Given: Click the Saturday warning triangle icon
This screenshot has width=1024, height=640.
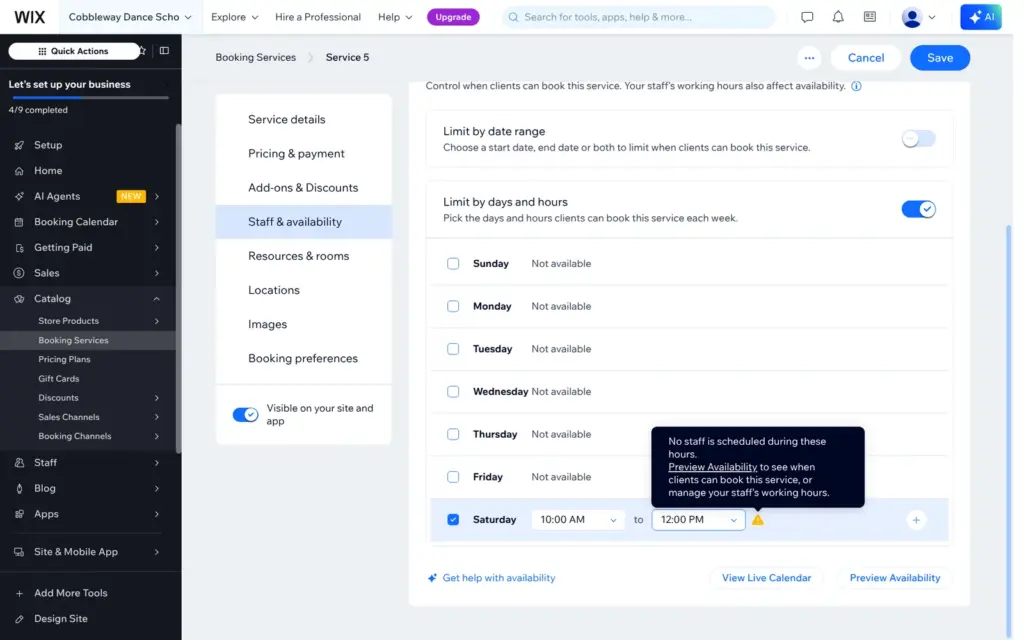Looking at the screenshot, I should click(x=758, y=520).
